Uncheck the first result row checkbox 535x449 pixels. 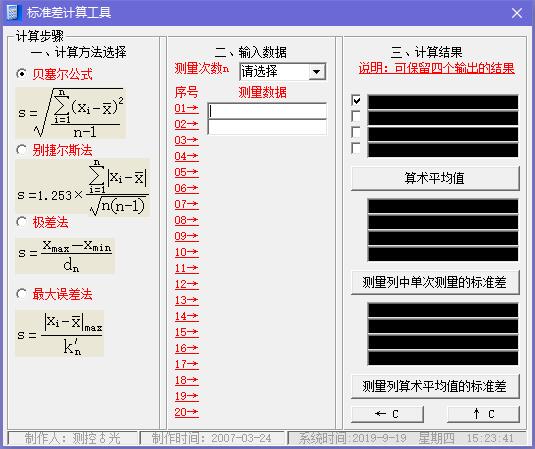click(x=356, y=100)
